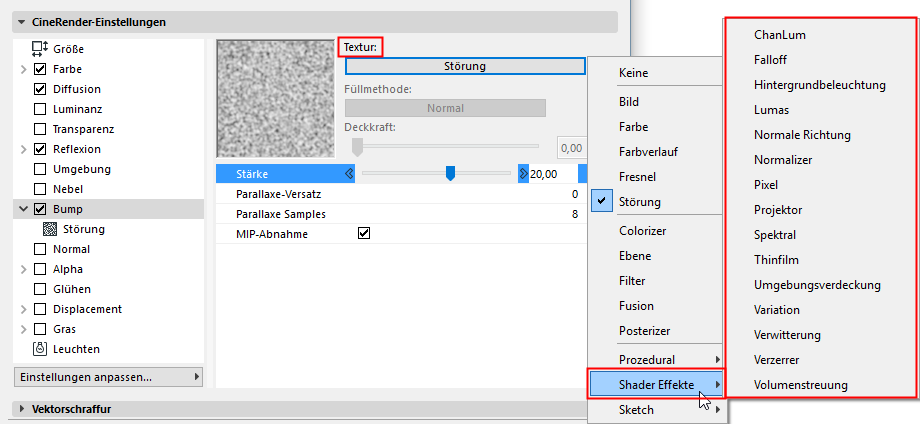Enable the Gras channel checkbox
Screen dimensions: 920x424
tap(40, 329)
